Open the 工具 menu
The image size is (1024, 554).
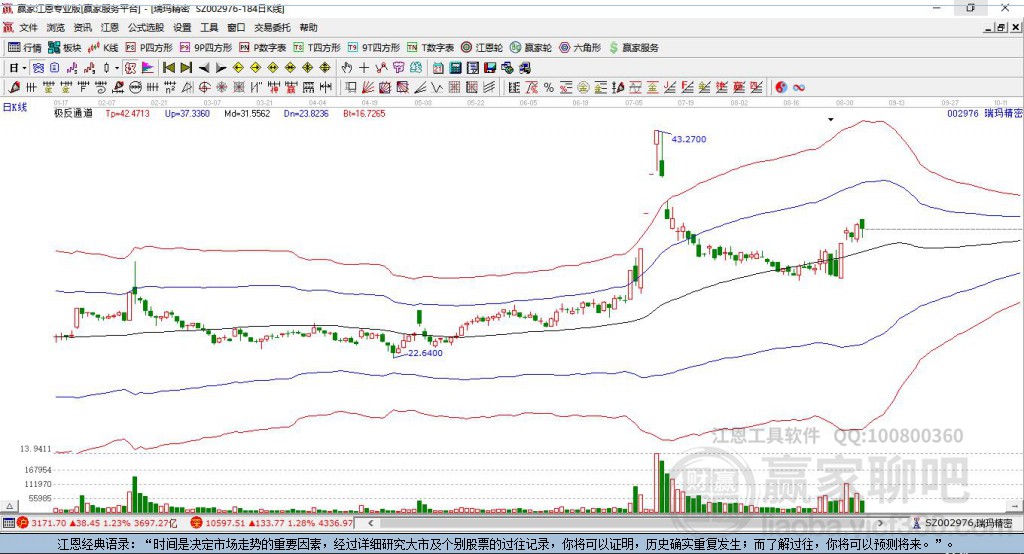pyautogui.click(x=209, y=27)
